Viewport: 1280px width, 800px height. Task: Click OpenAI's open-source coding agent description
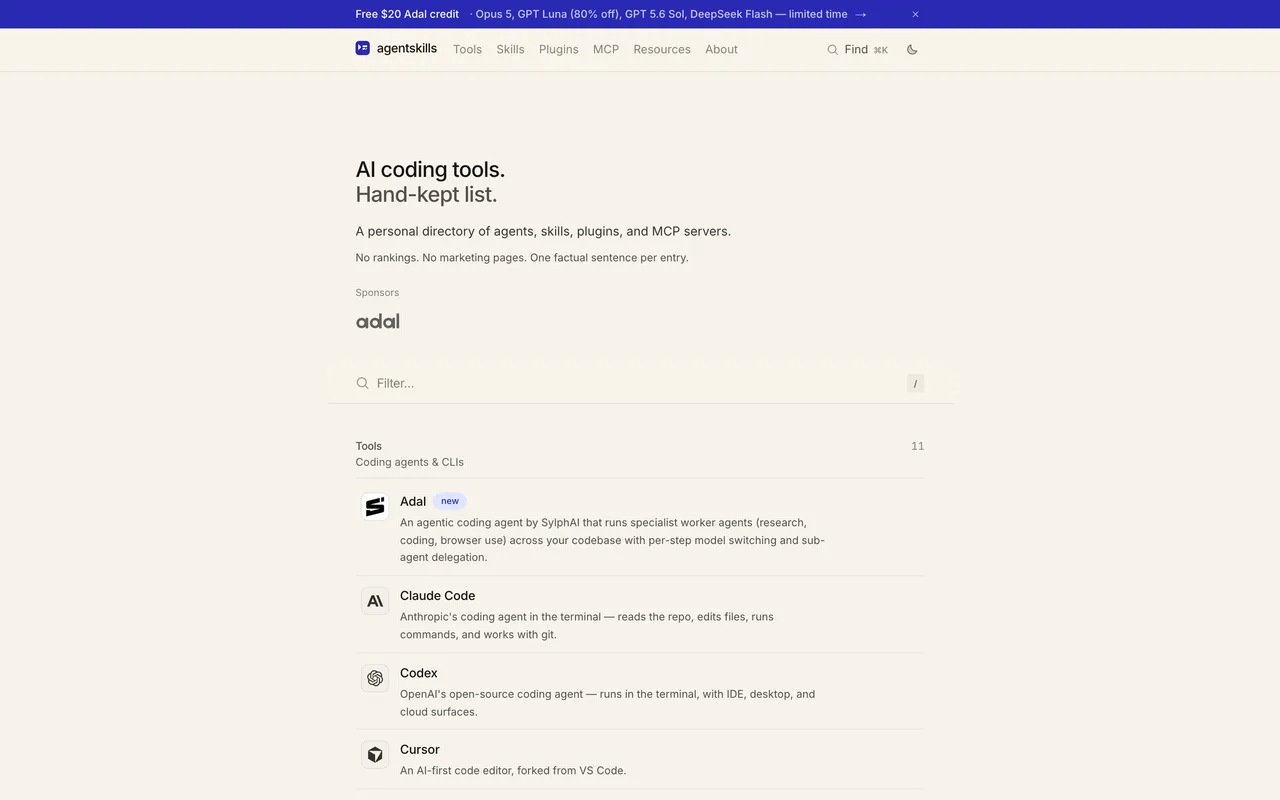pos(607,703)
